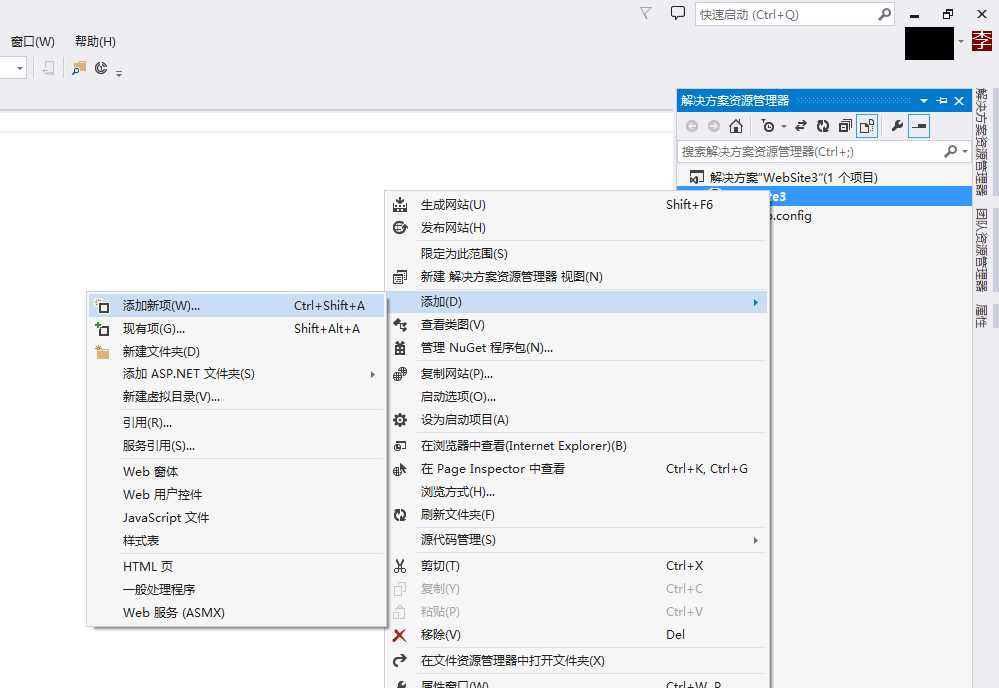Select 新建 解决方案资源管理器 视图(N)
The width and height of the screenshot is (999, 688).
click(x=577, y=276)
